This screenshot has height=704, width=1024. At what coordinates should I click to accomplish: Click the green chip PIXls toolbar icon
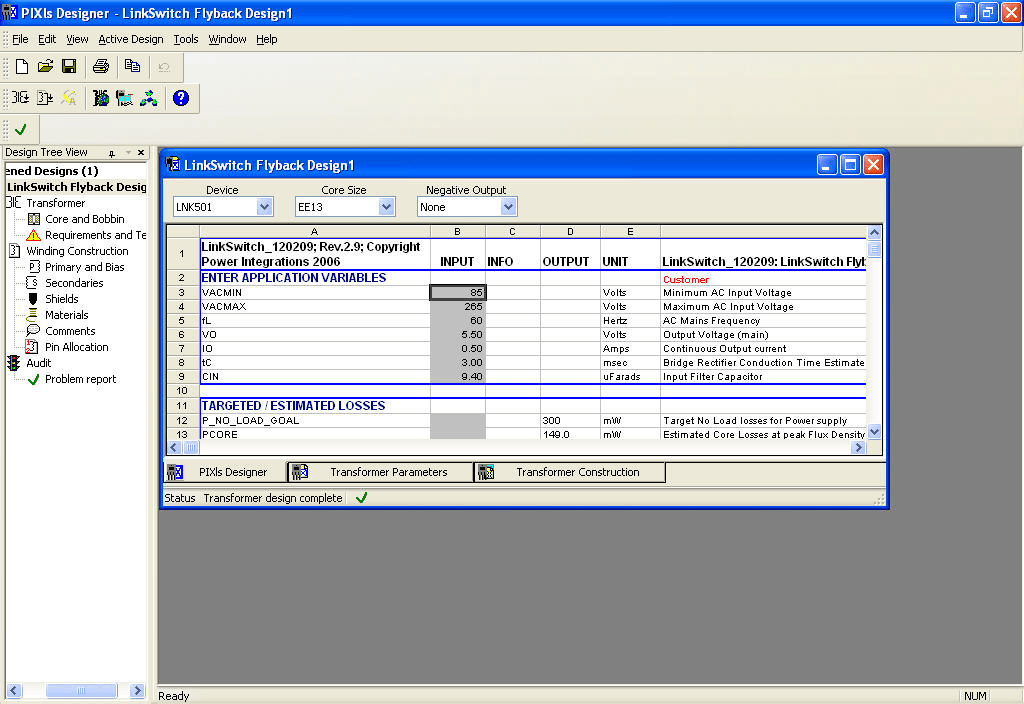101,98
